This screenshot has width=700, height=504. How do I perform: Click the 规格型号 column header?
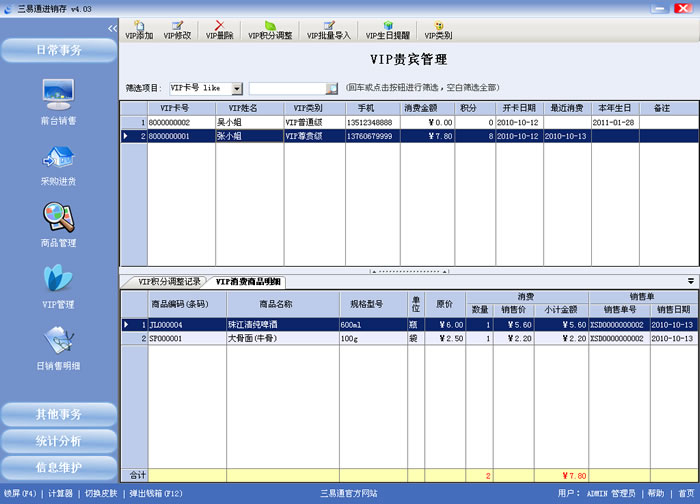pyautogui.click(x=373, y=304)
